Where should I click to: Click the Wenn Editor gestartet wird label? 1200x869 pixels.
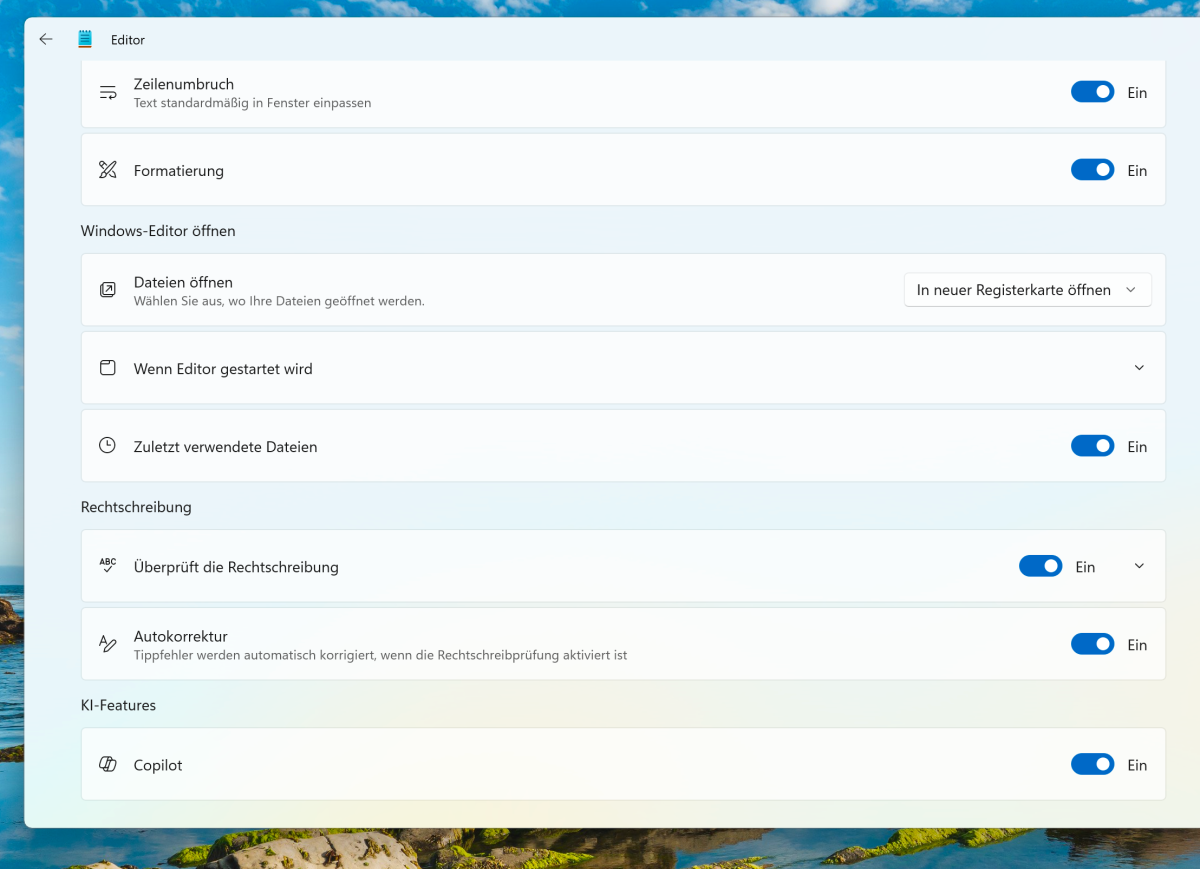223,369
